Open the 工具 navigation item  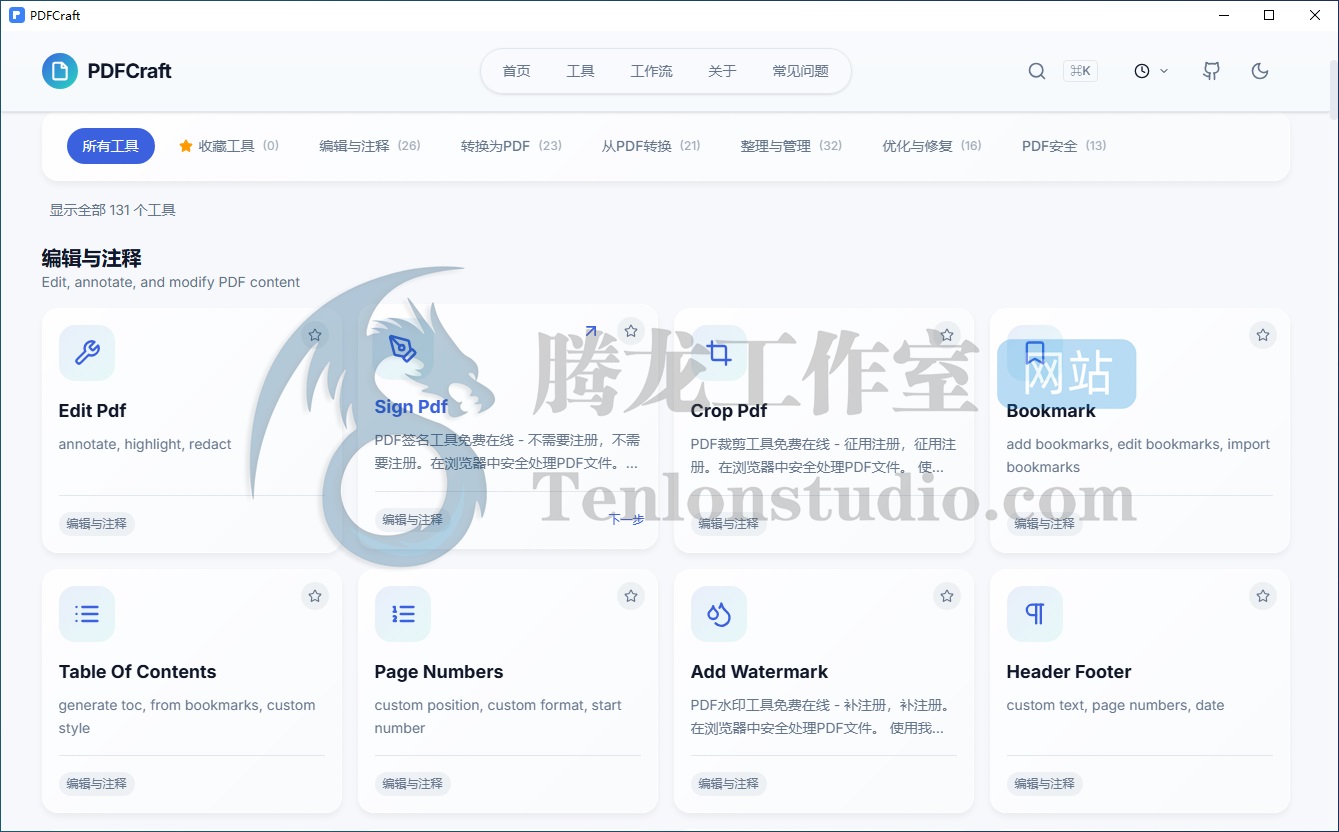[580, 71]
